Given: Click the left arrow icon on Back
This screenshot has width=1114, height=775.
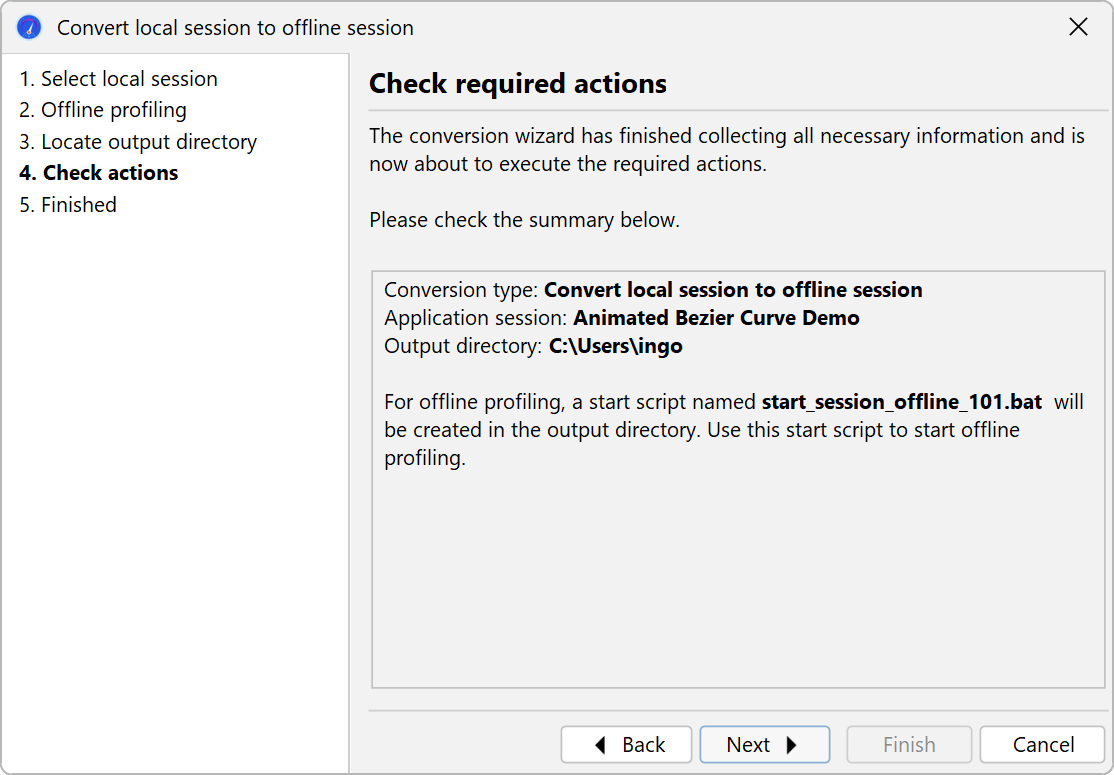Looking at the screenshot, I should 600,745.
